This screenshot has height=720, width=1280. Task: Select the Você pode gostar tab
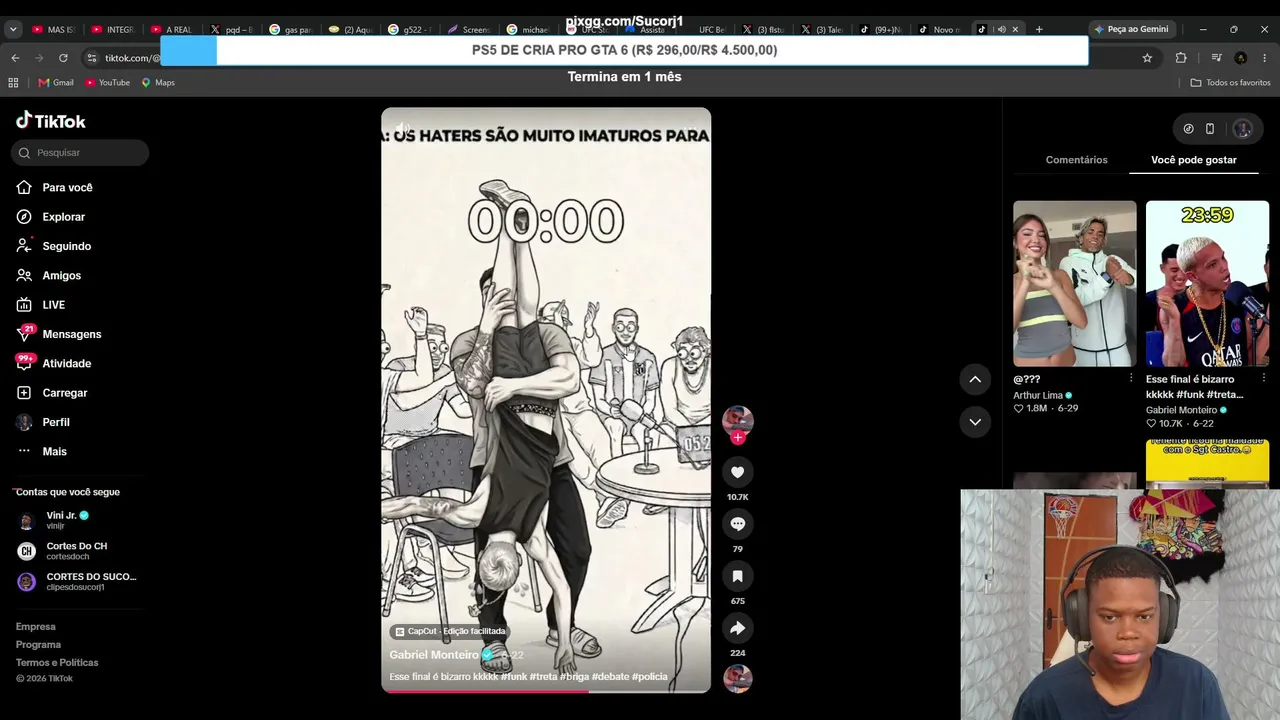(1194, 160)
